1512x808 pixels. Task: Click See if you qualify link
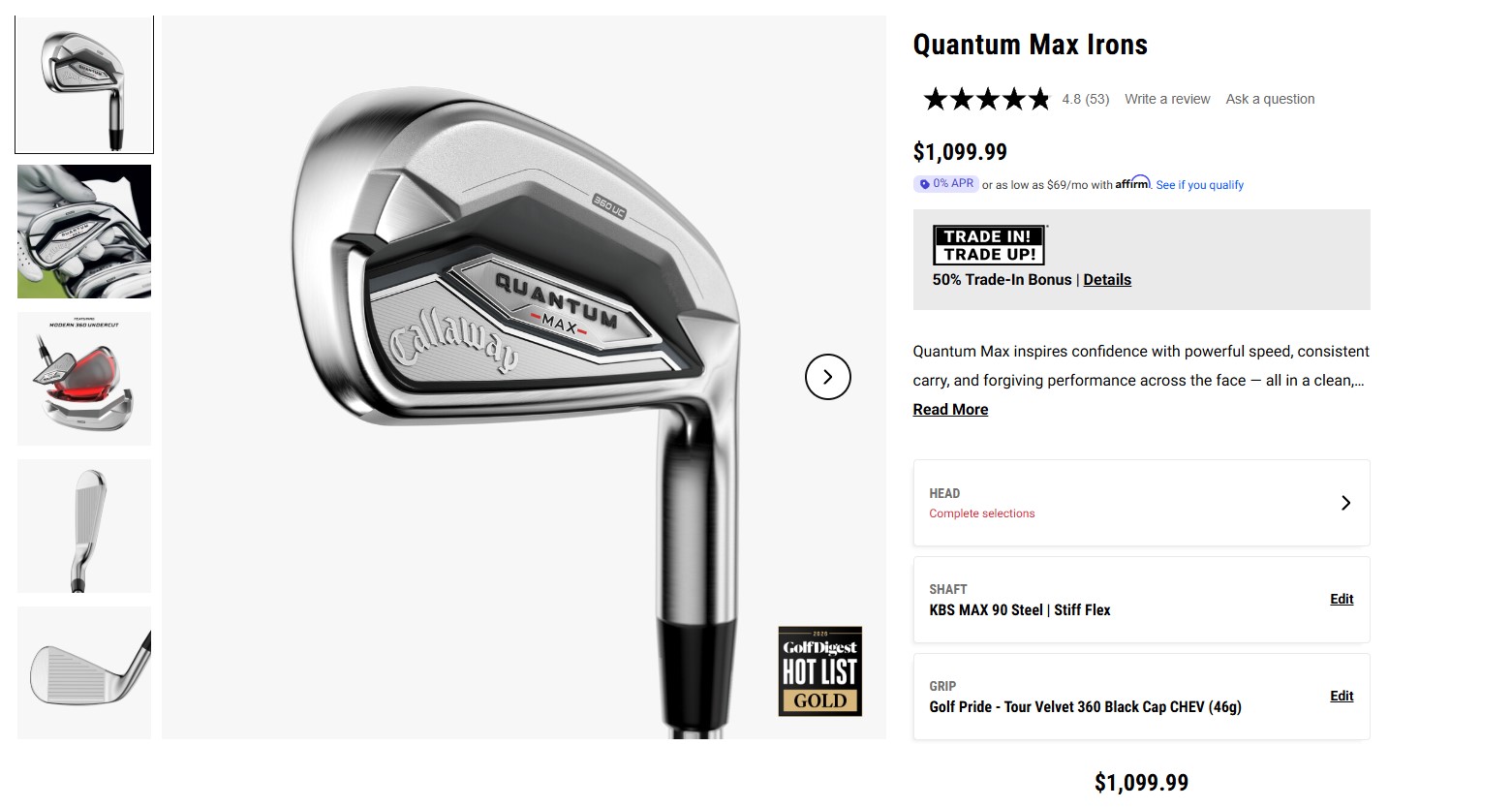point(1200,185)
